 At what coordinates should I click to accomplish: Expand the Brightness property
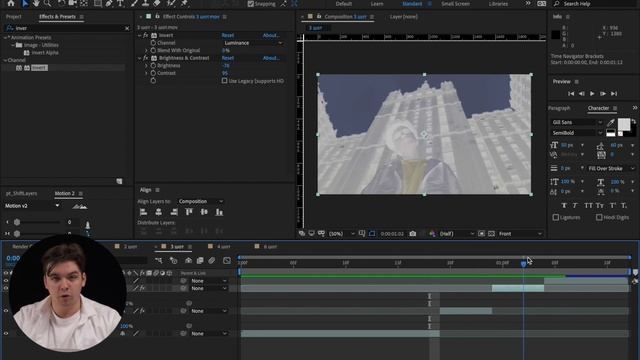coord(146,65)
